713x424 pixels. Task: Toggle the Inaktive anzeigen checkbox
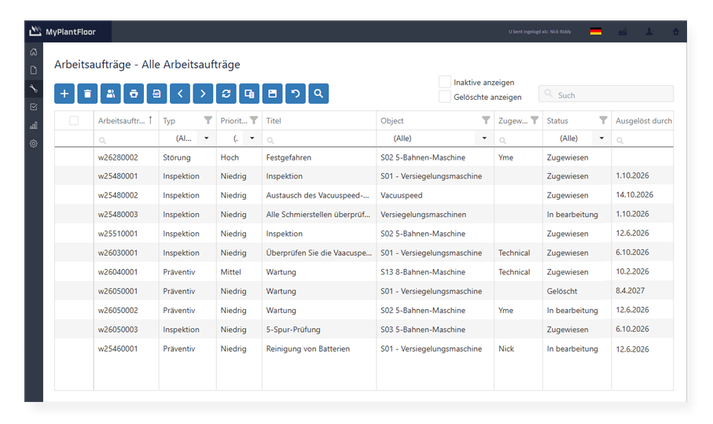click(445, 82)
